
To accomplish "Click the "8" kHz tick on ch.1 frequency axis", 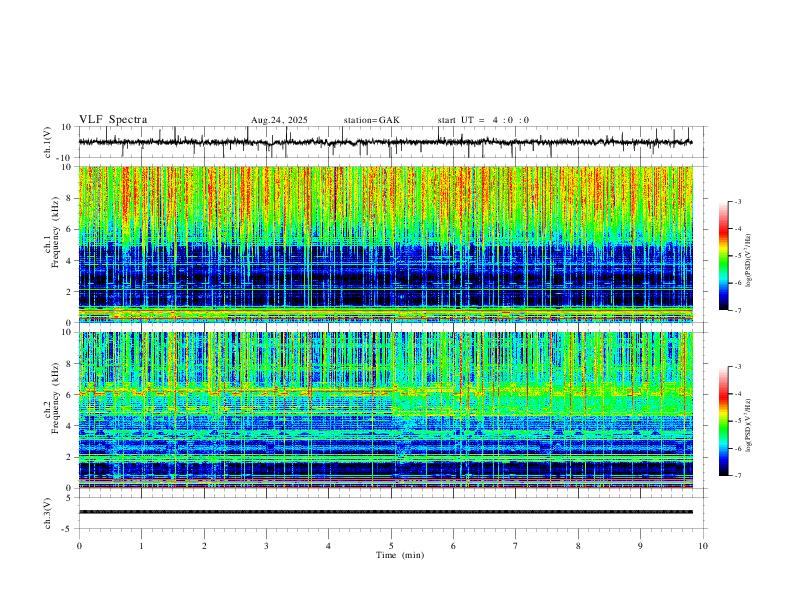I will pos(70,198).
